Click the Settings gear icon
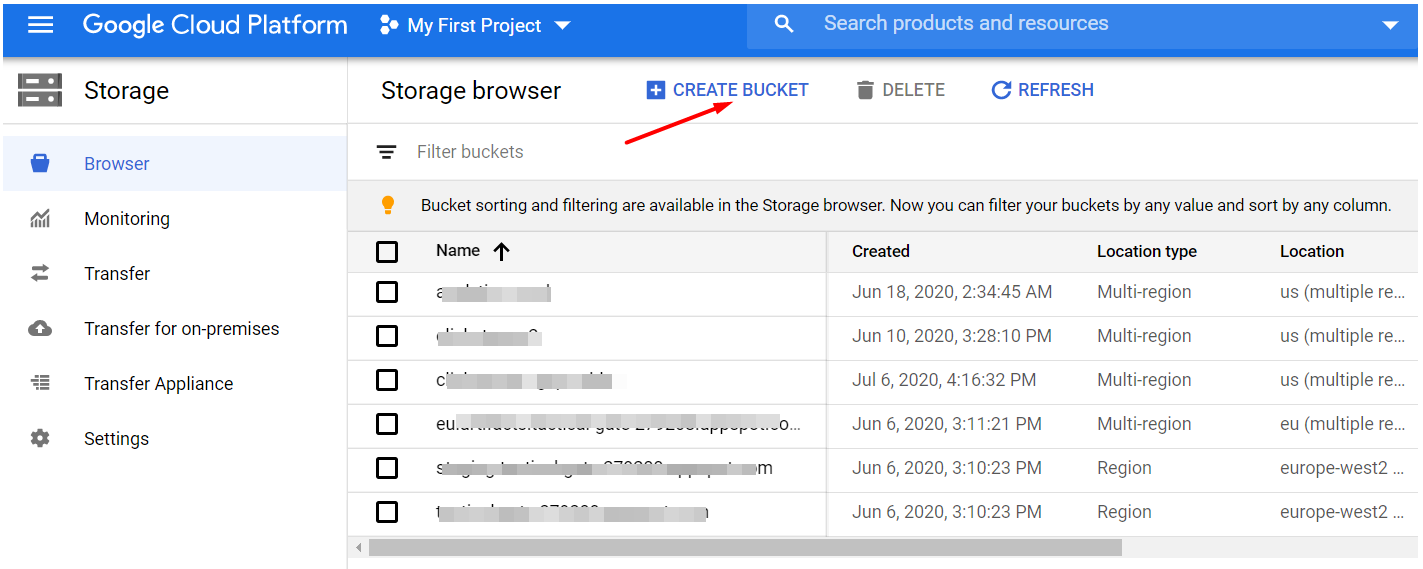The height and width of the screenshot is (569, 1423). [40, 438]
